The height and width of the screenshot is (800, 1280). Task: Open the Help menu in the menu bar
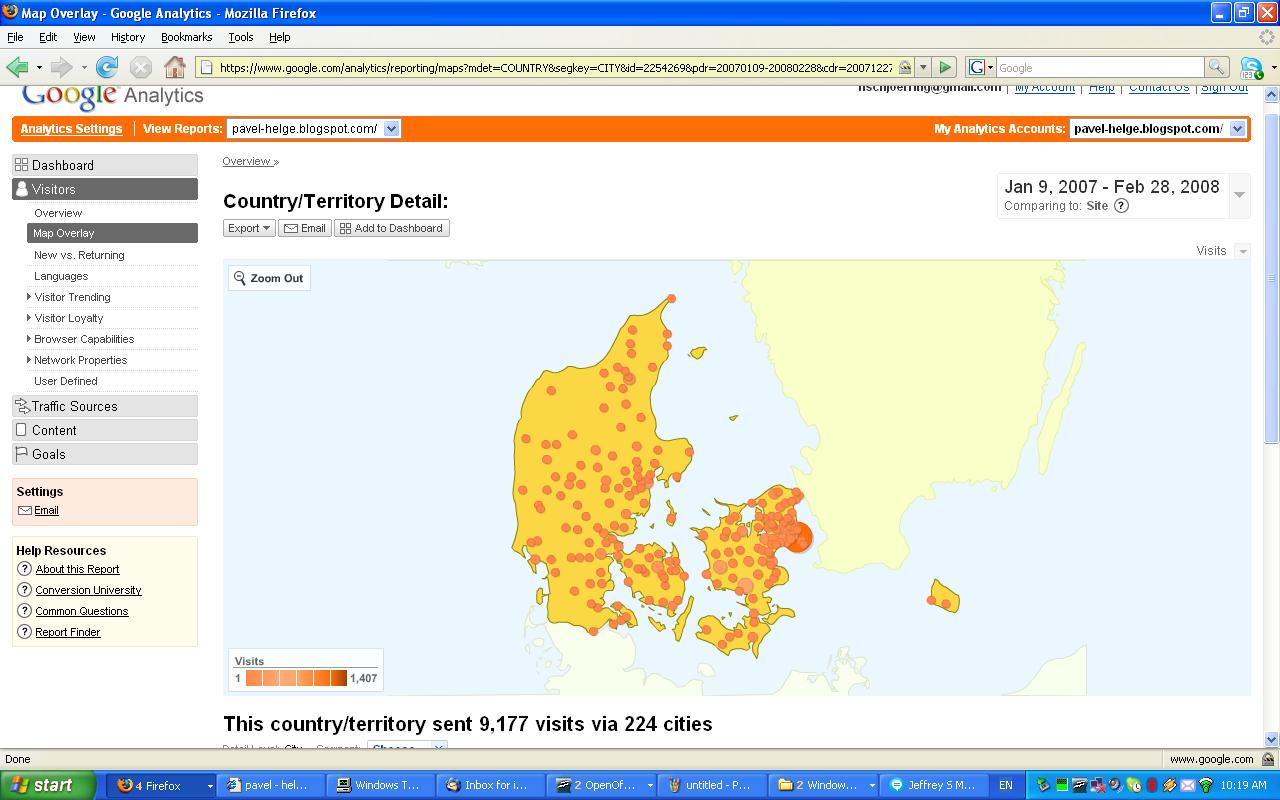coord(280,37)
